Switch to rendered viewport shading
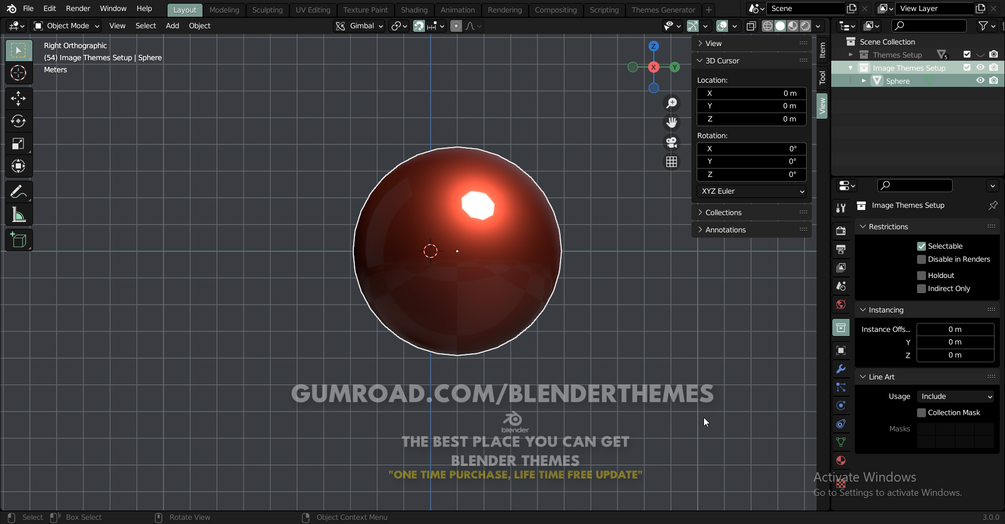The height and width of the screenshot is (524, 1005). pos(805,26)
